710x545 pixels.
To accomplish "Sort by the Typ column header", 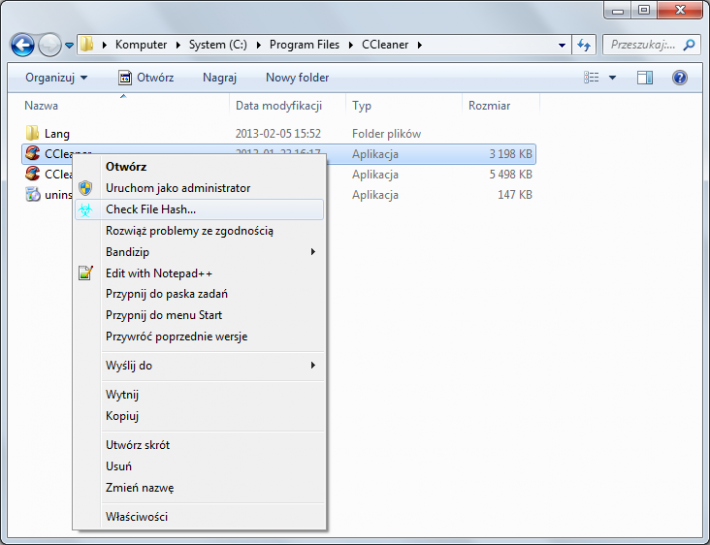I will (x=362, y=106).
